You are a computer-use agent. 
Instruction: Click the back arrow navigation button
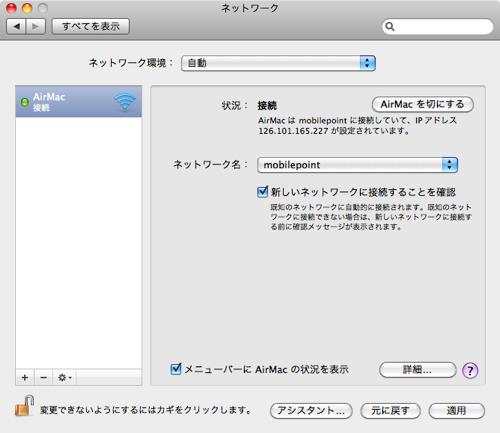coord(16,26)
